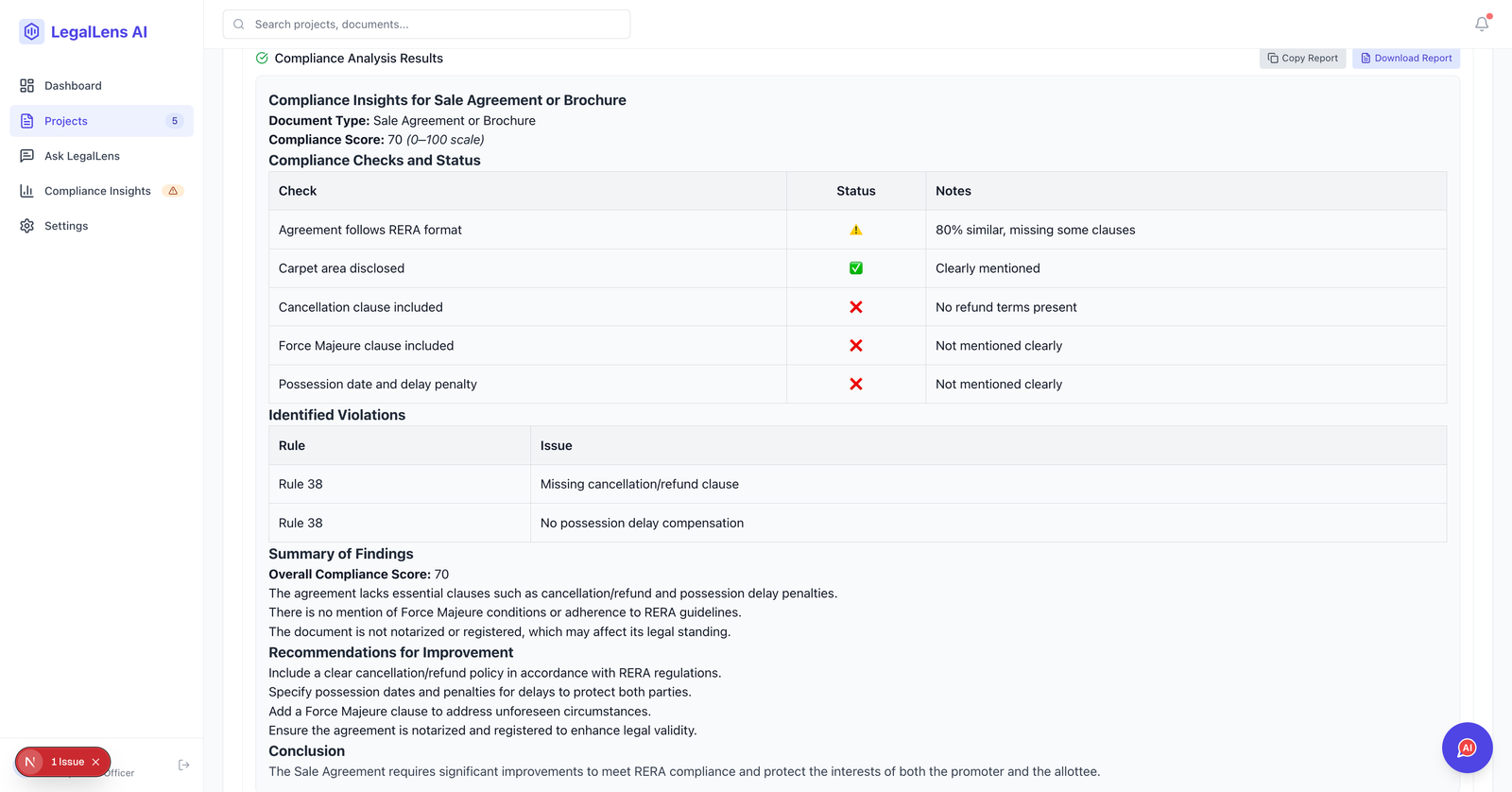Viewport: 1512px width, 792px height.
Task: Open the Projects section
Action: pos(101,121)
